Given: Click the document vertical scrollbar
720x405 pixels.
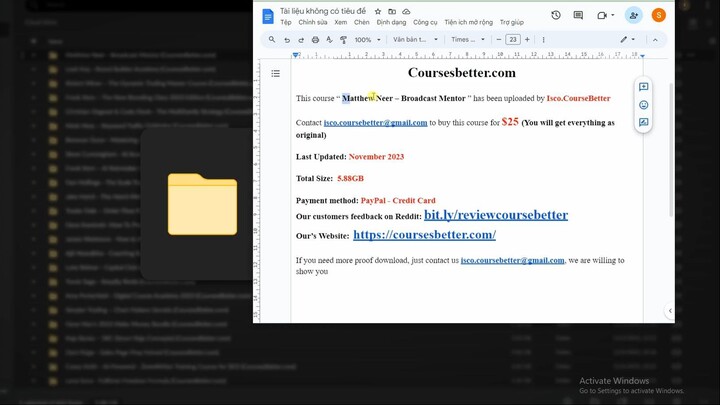Looking at the screenshot, I should click(671, 149).
